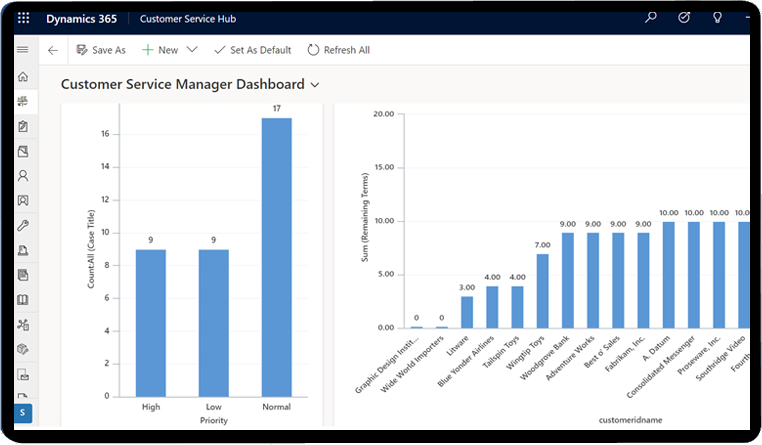Click the 'Normal' category label

pos(277,407)
